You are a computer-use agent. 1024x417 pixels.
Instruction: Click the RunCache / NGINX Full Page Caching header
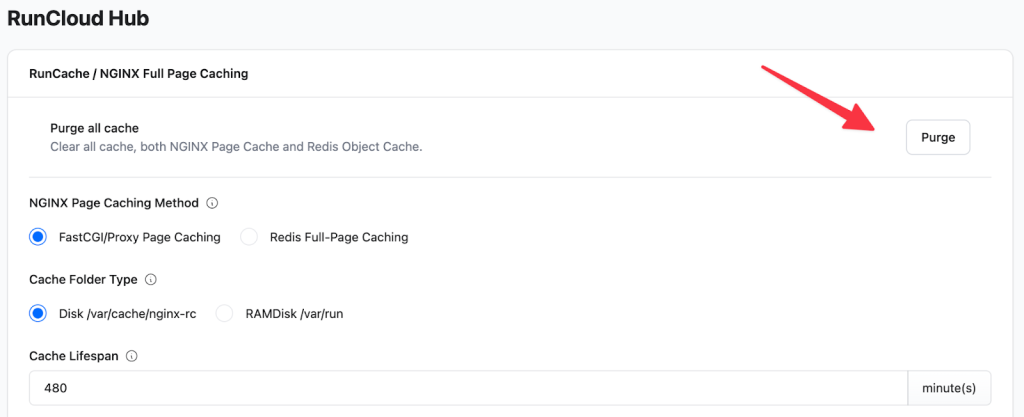pyautogui.click(x=139, y=73)
